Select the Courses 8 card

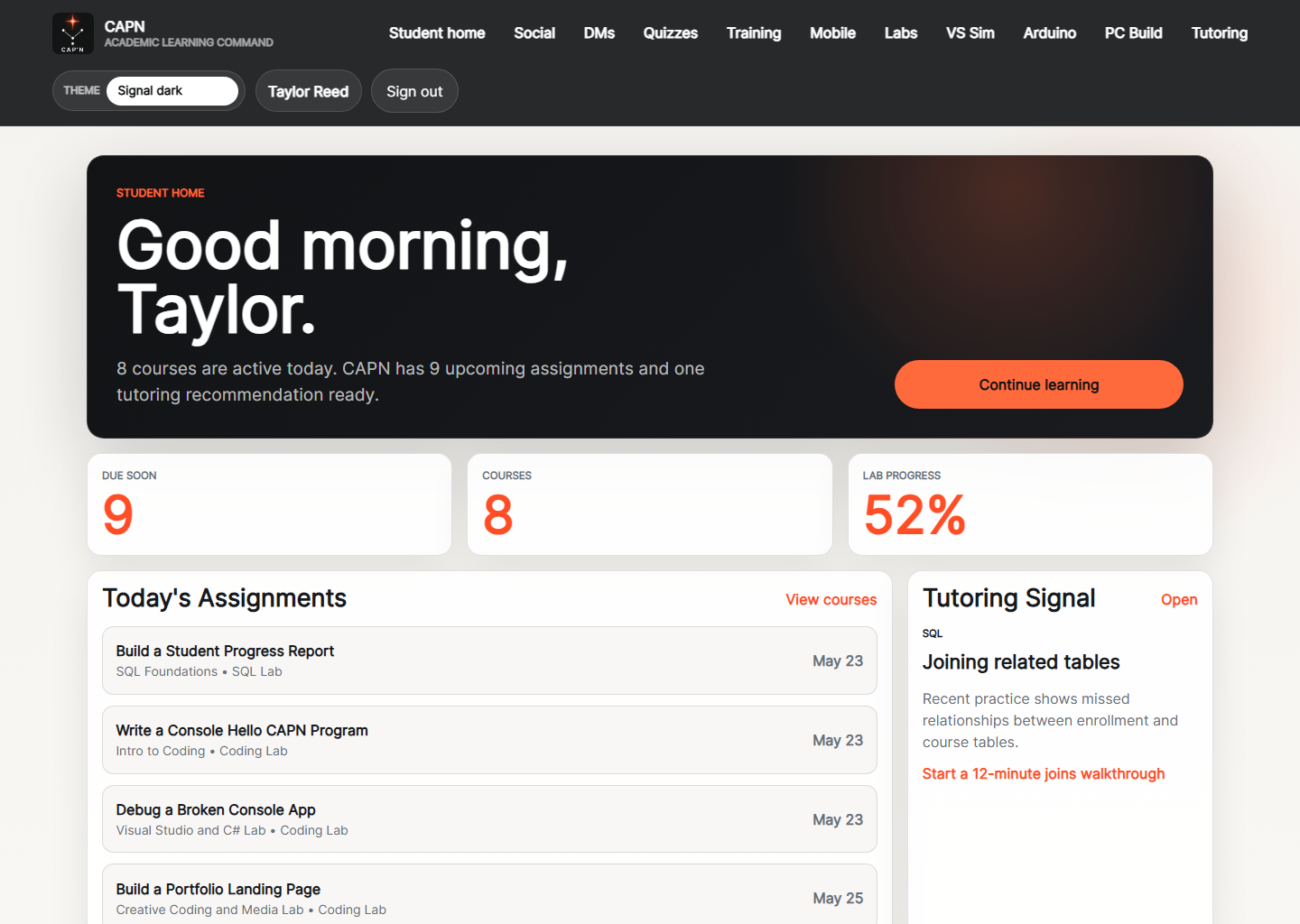(650, 504)
